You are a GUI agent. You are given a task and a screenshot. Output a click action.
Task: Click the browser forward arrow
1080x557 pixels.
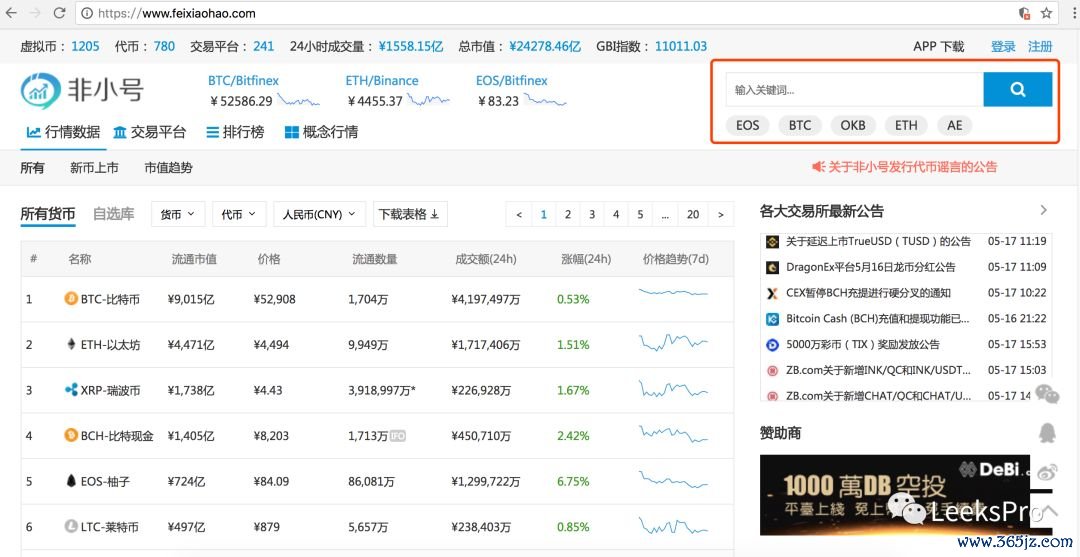click(x=35, y=13)
